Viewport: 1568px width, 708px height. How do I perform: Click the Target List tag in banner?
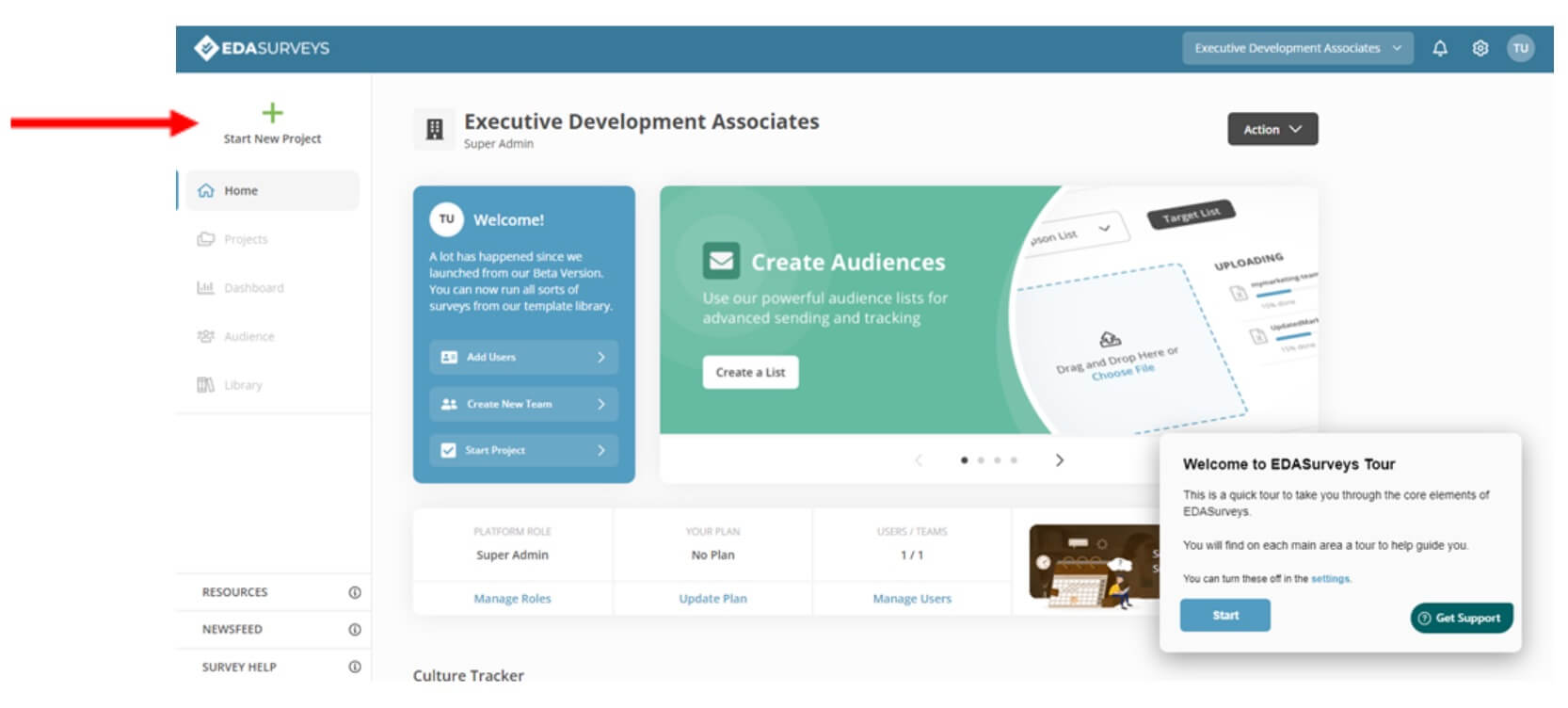(1191, 215)
